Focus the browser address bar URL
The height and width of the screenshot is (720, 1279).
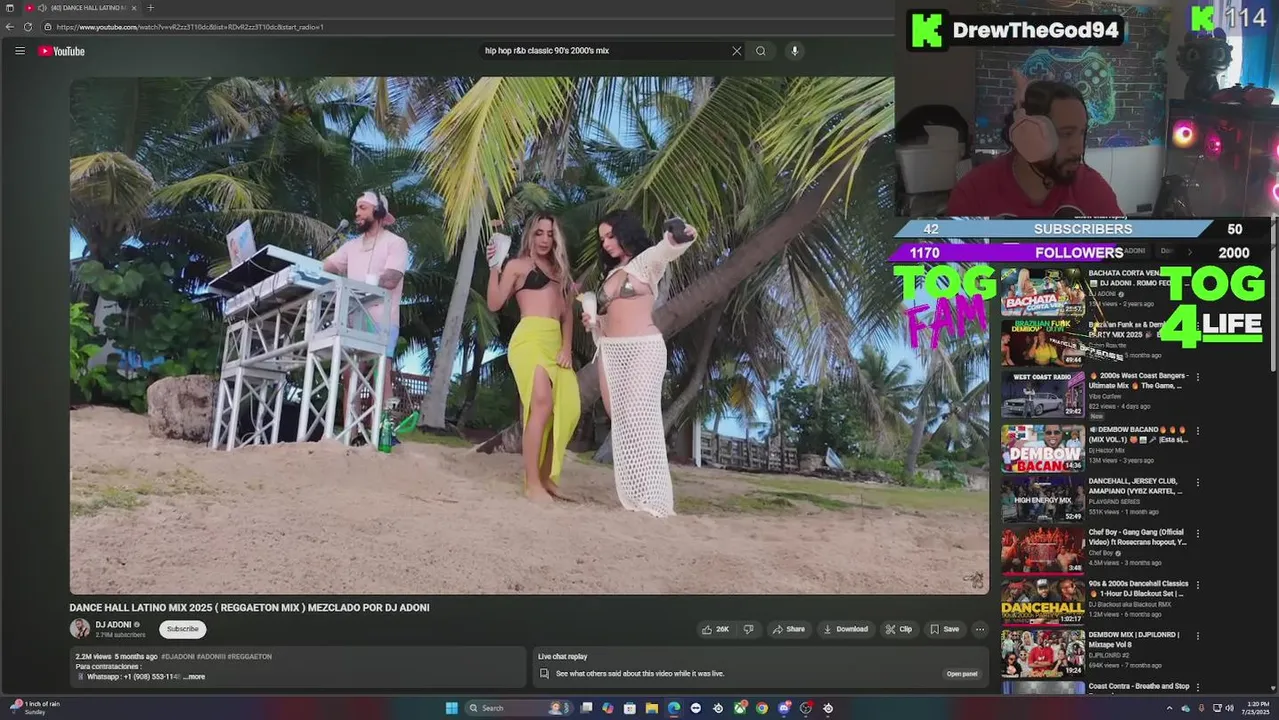(x=190, y=27)
